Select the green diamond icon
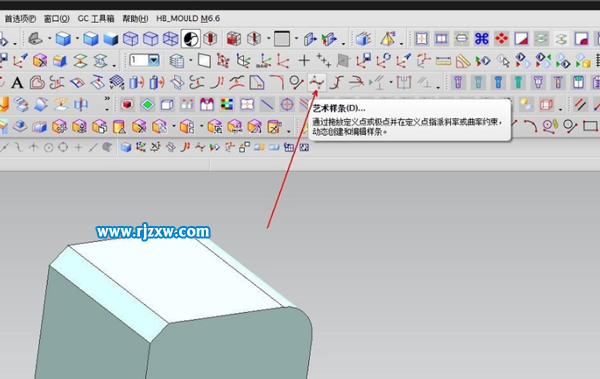 point(147,104)
